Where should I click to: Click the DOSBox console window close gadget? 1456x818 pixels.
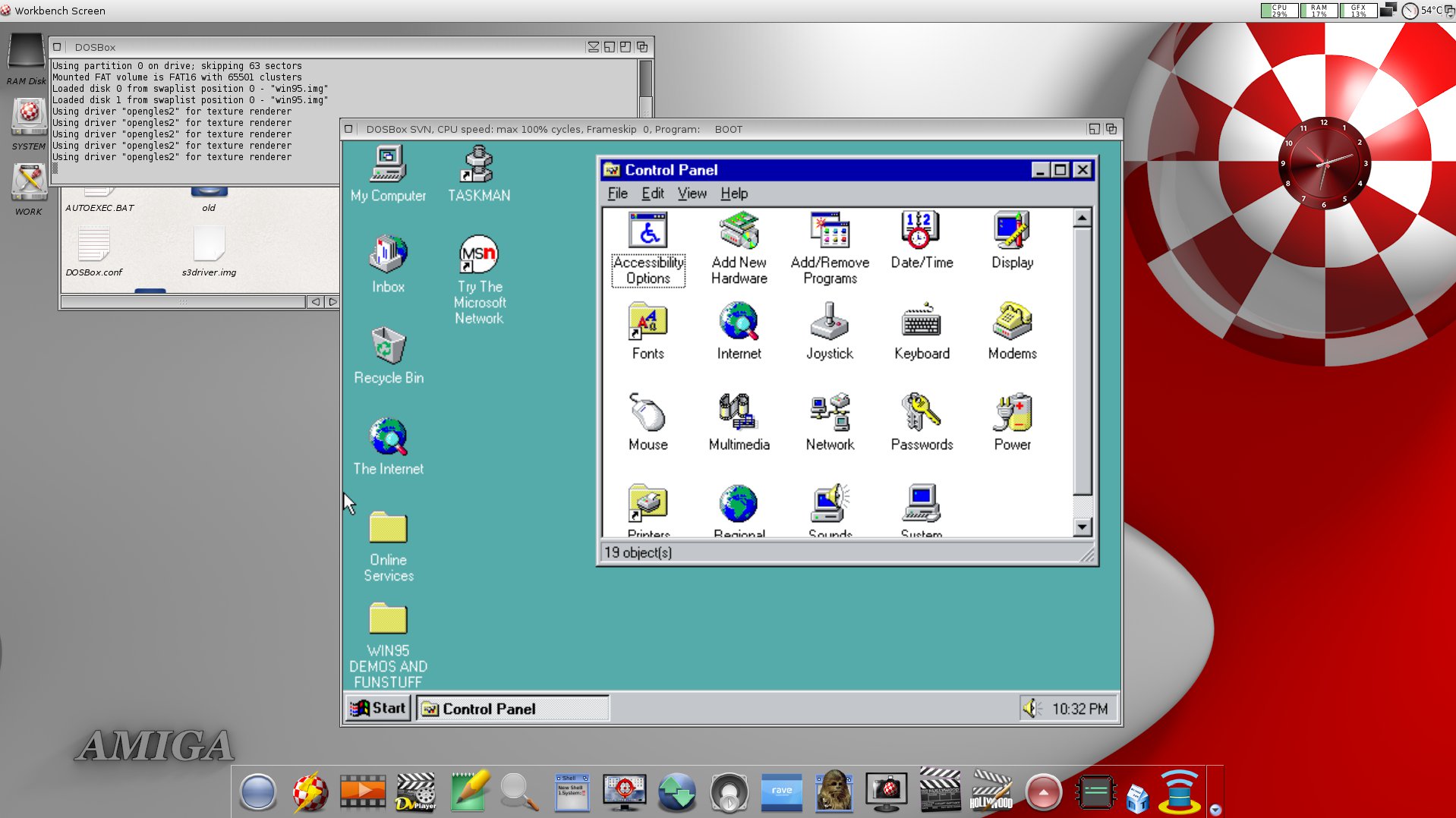coord(57,46)
